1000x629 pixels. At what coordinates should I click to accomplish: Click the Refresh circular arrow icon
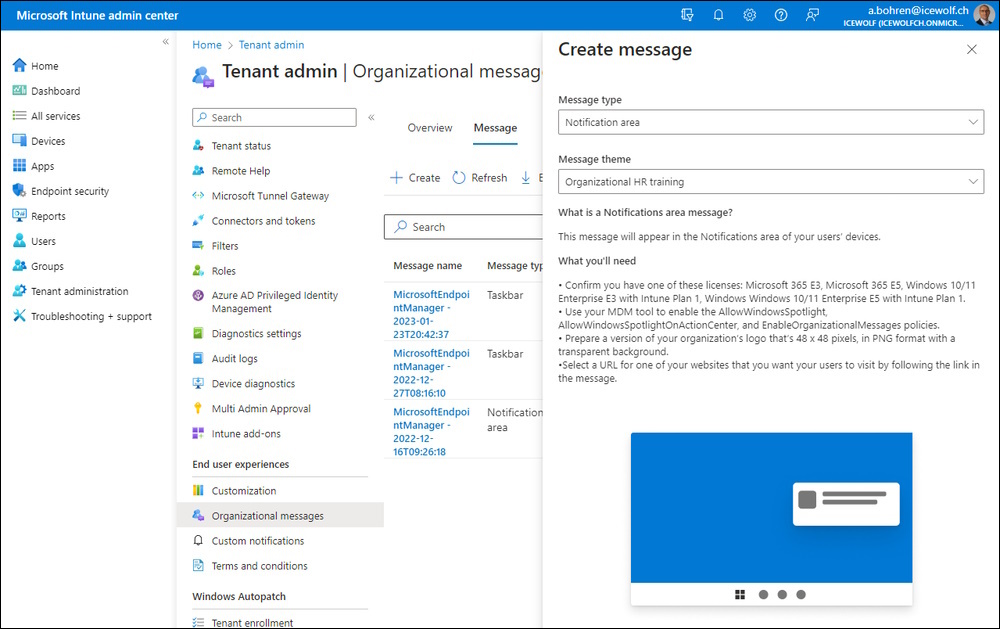459,177
